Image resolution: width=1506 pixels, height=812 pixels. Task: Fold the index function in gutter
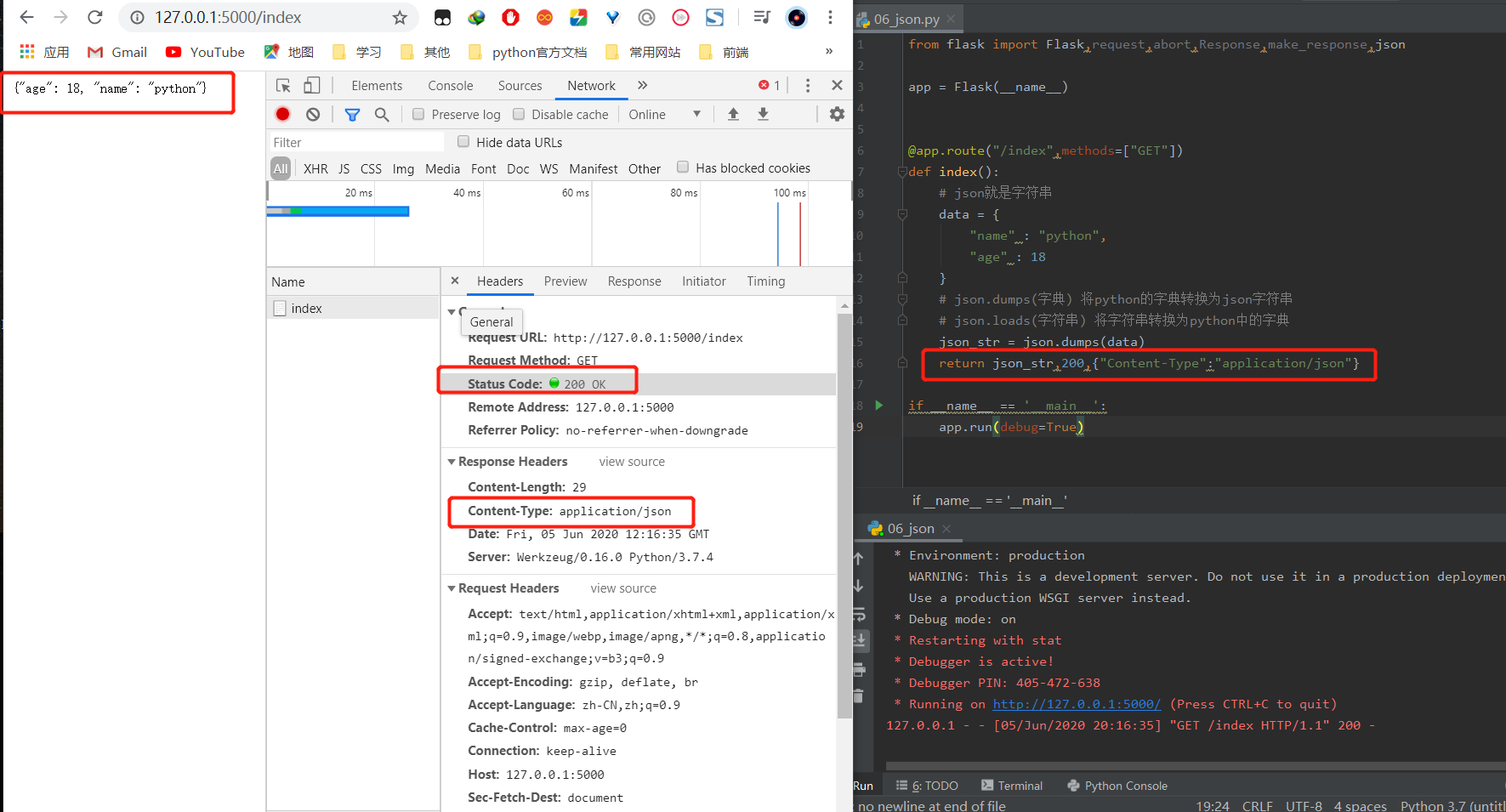tap(901, 172)
